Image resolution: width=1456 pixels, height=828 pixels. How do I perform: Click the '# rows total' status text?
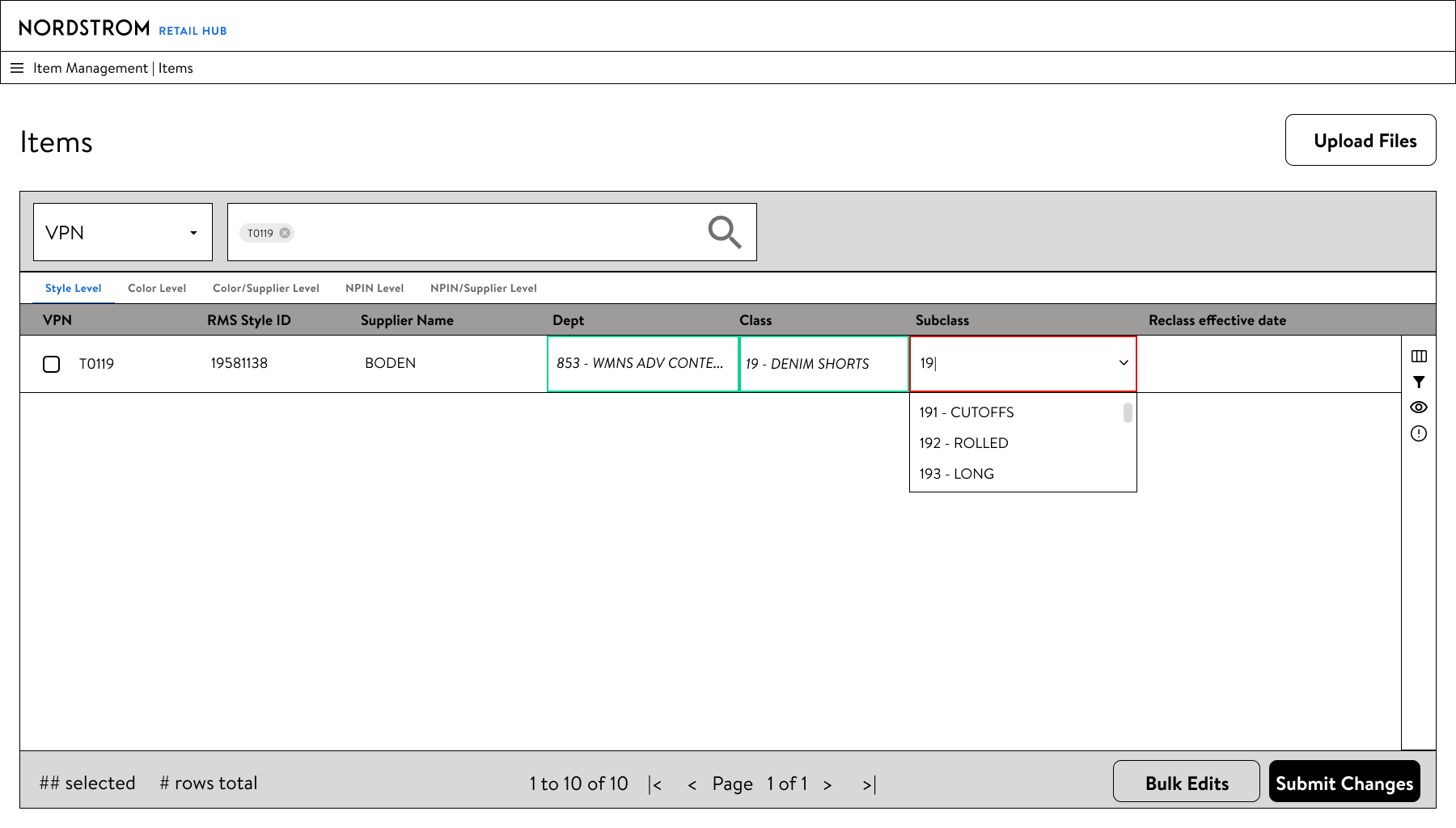tap(209, 783)
